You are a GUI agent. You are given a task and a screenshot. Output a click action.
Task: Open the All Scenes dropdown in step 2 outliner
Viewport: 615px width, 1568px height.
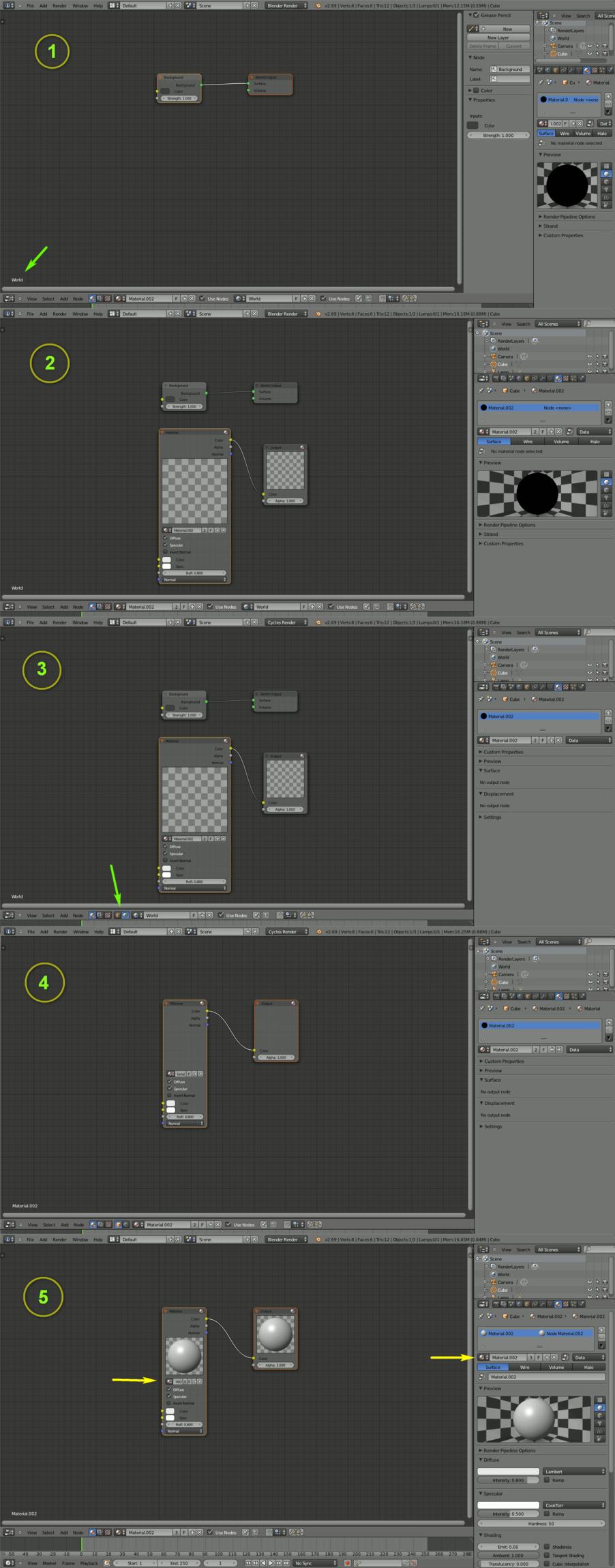point(558,324)
